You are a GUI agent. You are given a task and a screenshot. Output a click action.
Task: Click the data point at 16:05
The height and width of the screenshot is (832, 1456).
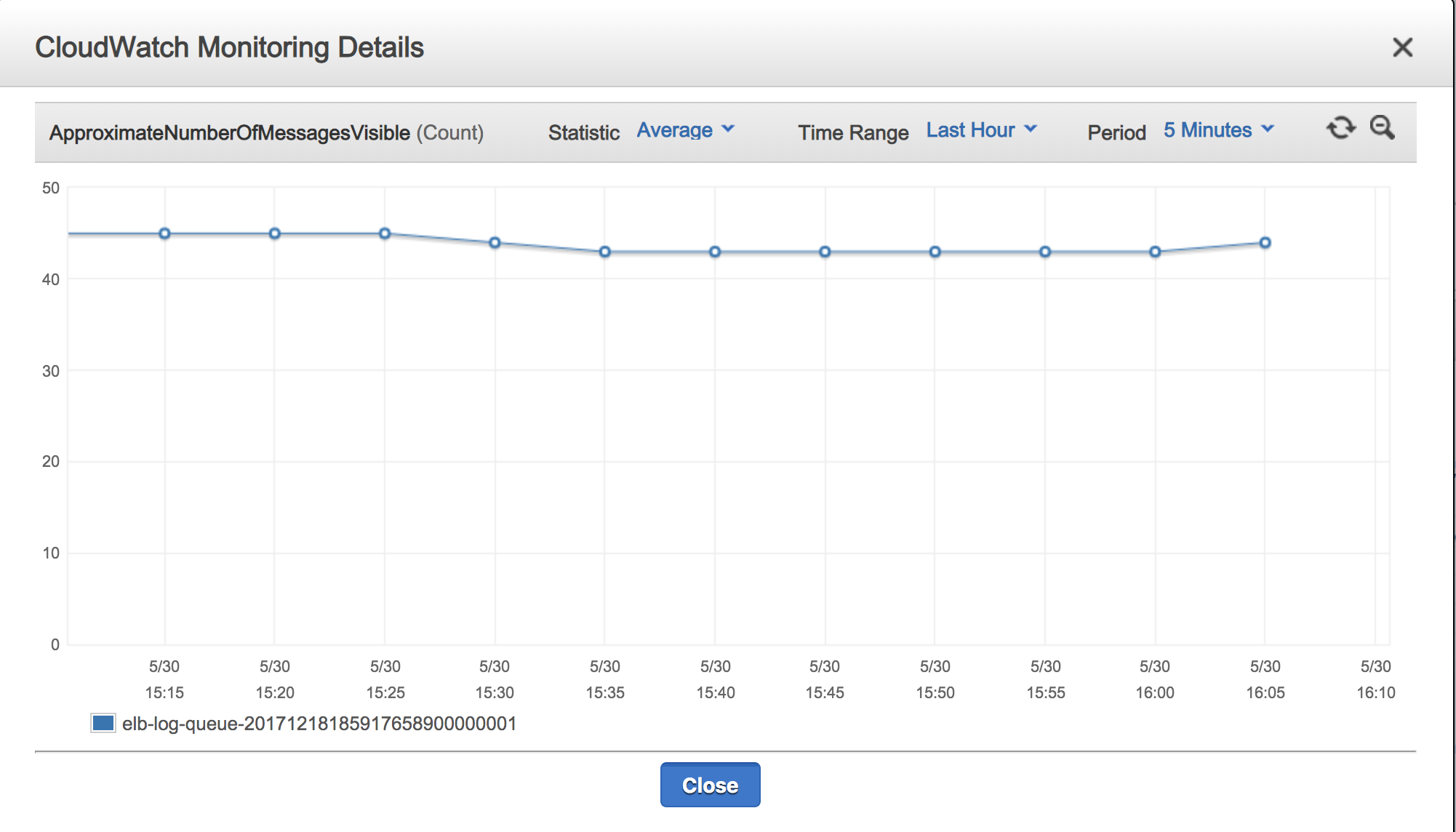1265,241
